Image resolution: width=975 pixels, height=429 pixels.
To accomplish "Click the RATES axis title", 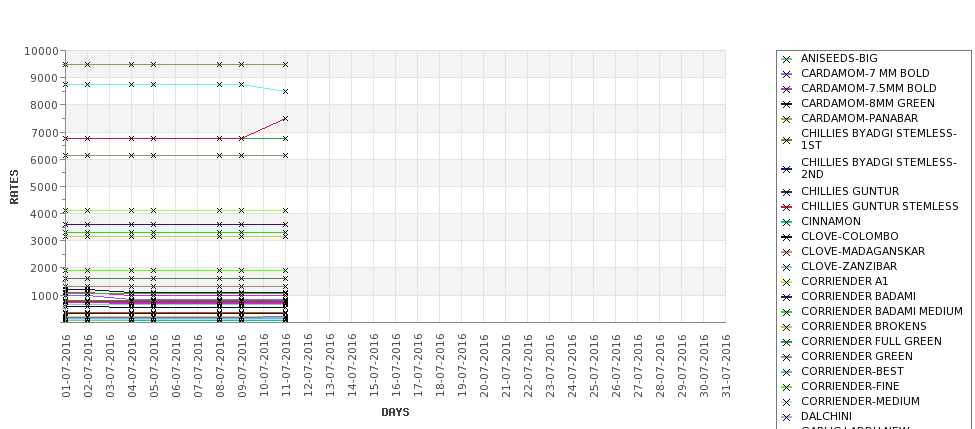I will click(14, 187).
